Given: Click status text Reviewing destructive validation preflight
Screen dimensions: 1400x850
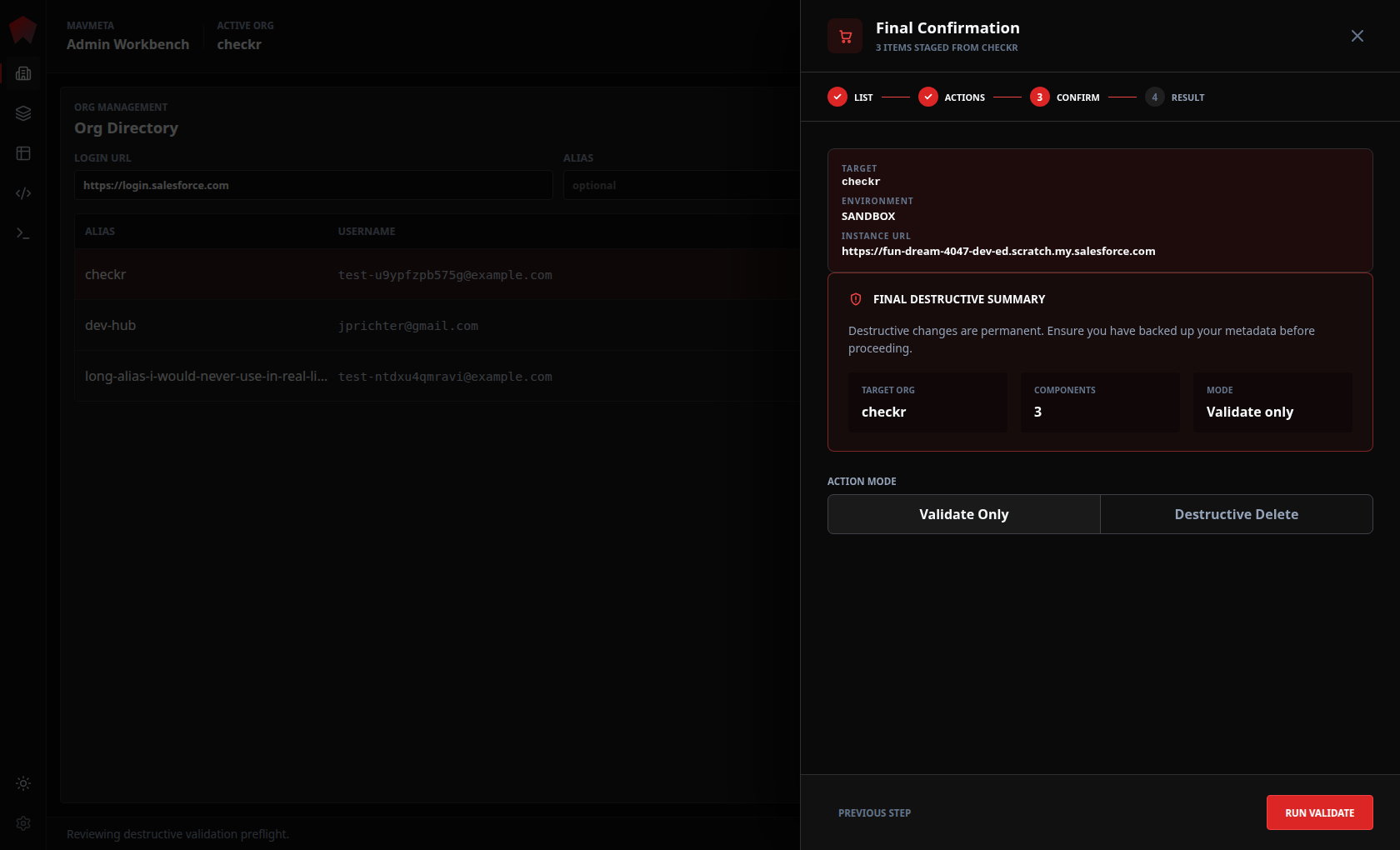Looking at the screenshot, I should pyautogui.click(x=177, y=834).
